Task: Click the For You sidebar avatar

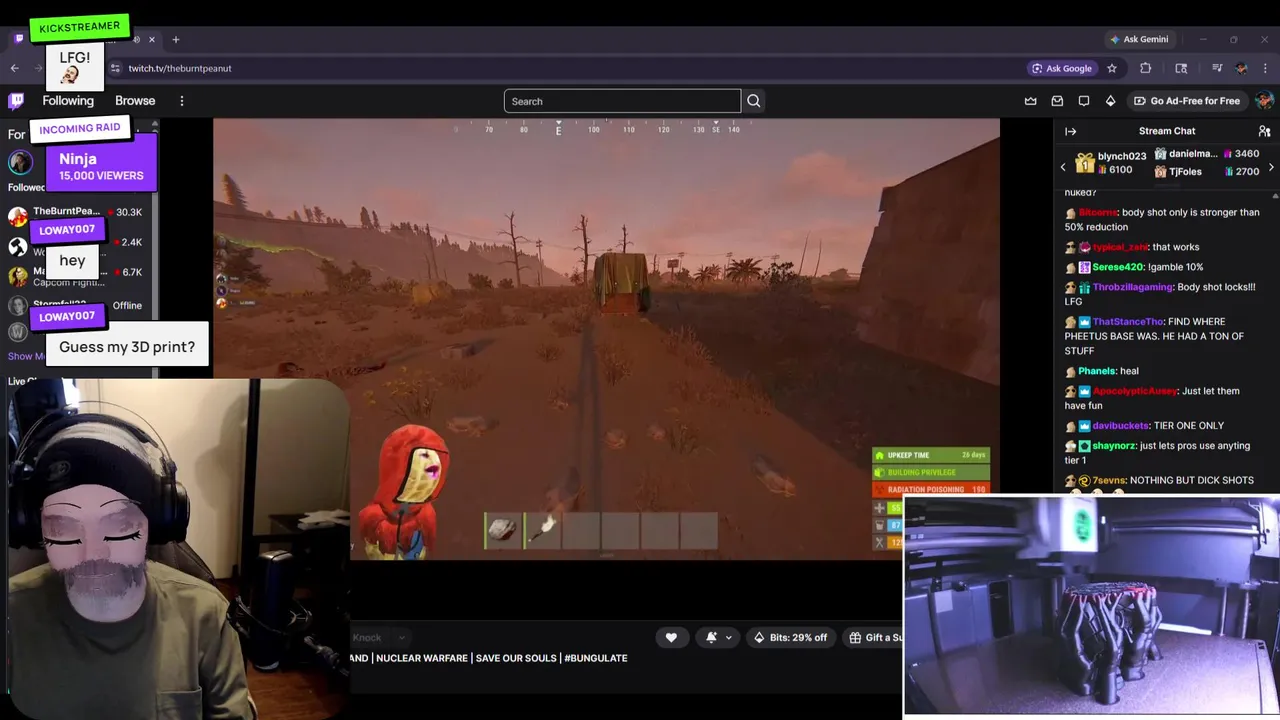Action: tap(20, 163)
